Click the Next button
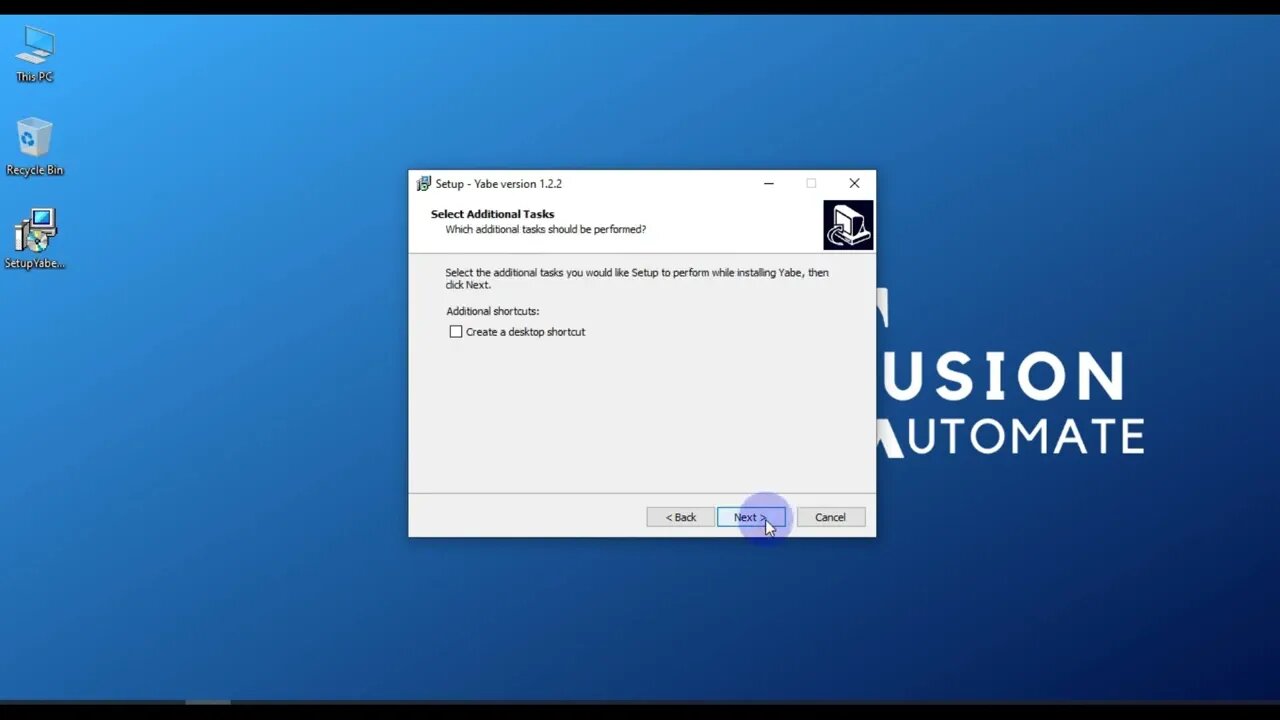 click(751, 517)
